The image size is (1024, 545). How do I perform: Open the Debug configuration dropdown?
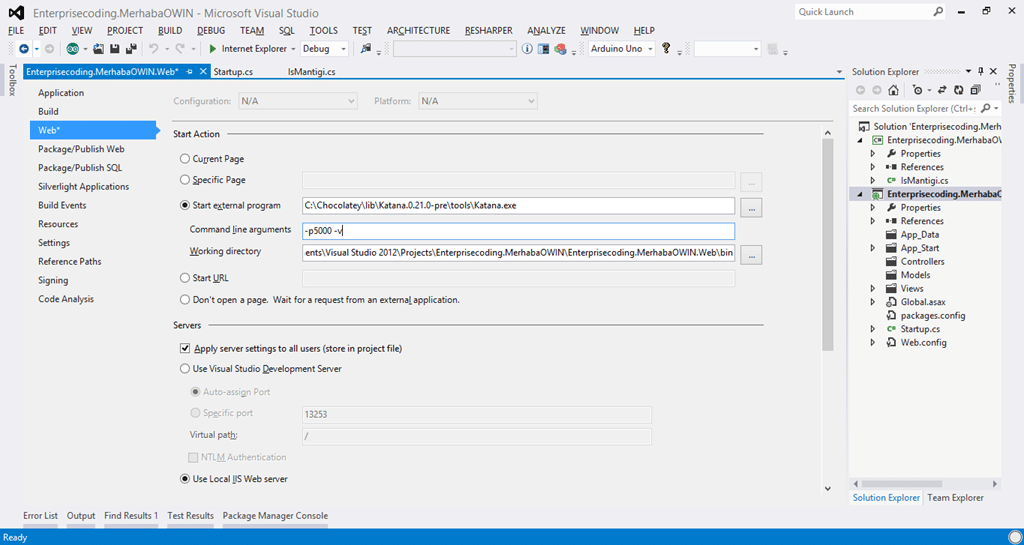click(x=324, y=49)
